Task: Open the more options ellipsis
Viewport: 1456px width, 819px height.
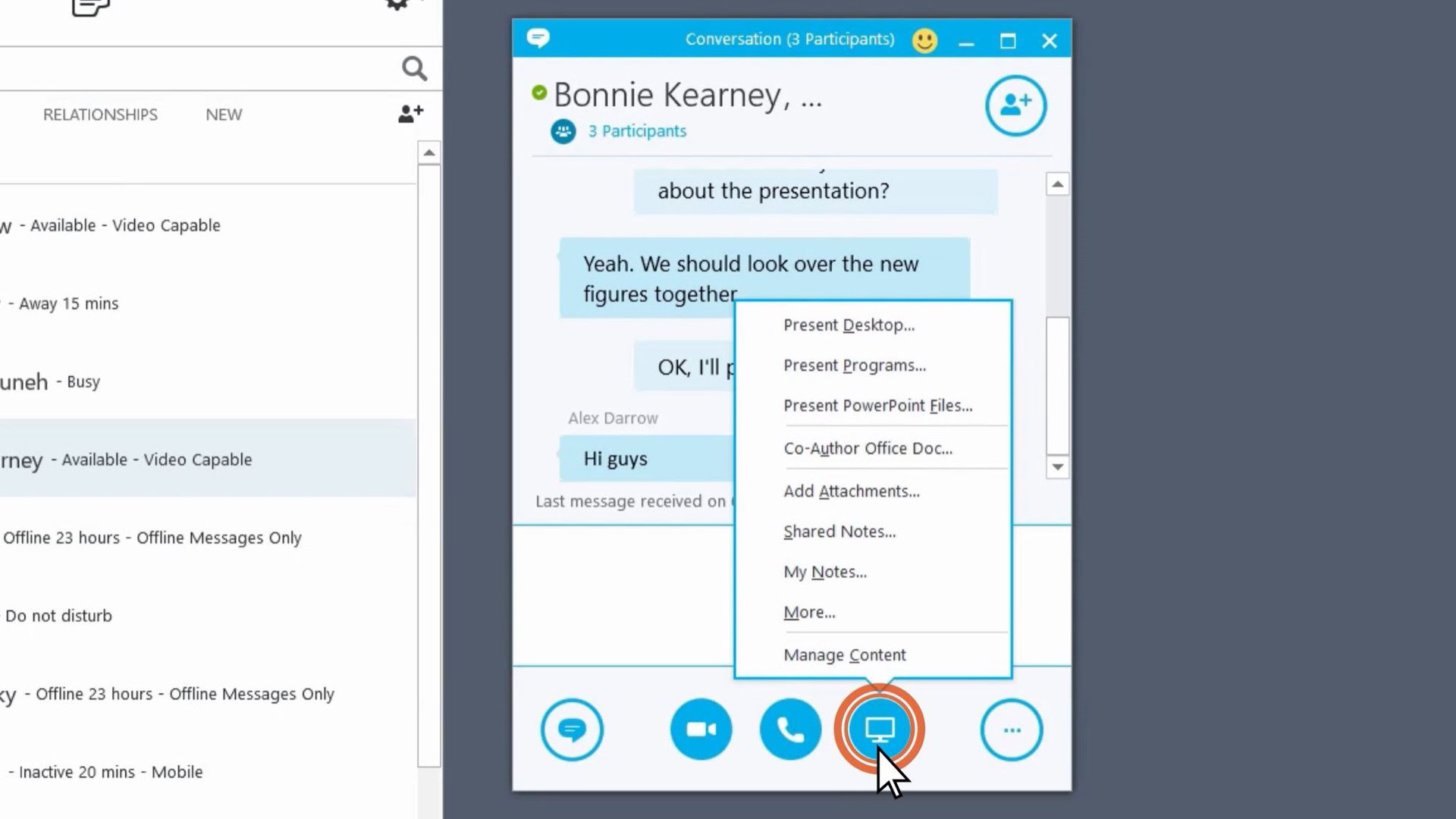Action: [x=1011, y=729]
